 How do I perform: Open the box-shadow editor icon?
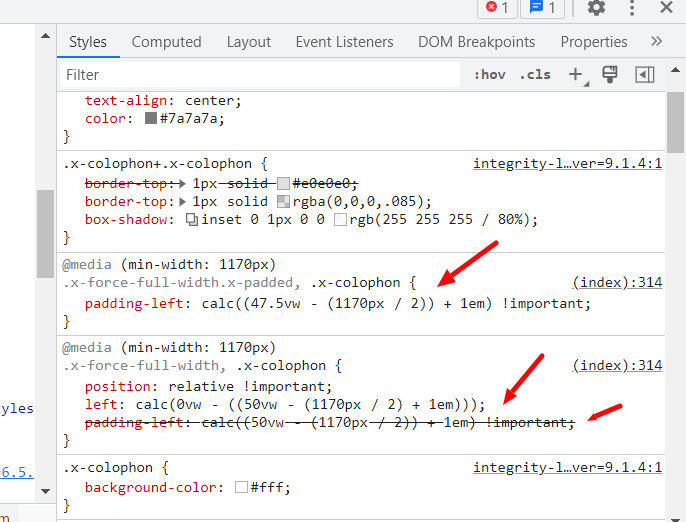[192, 220]
